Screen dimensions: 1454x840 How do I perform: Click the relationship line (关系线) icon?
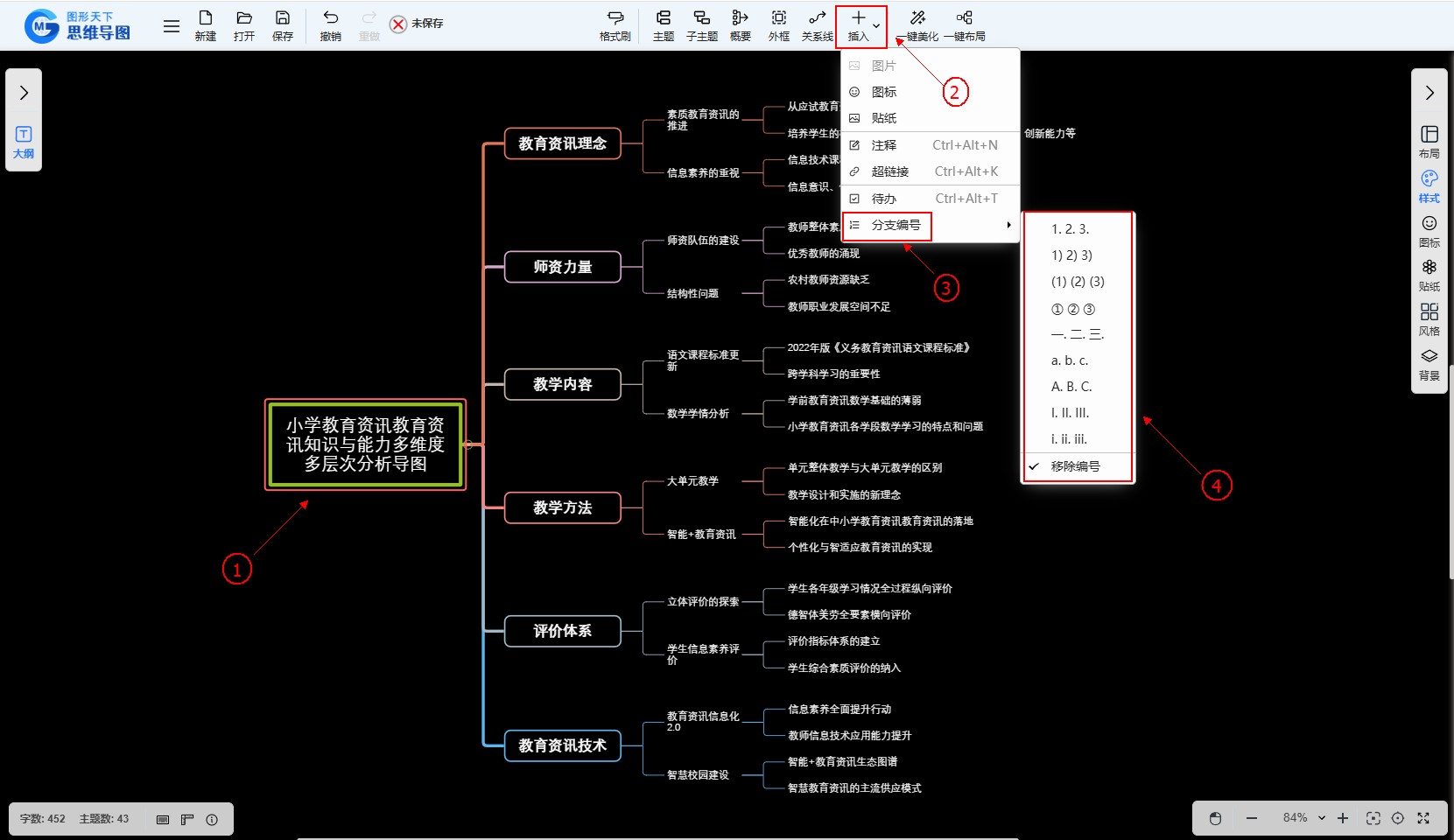817,24
